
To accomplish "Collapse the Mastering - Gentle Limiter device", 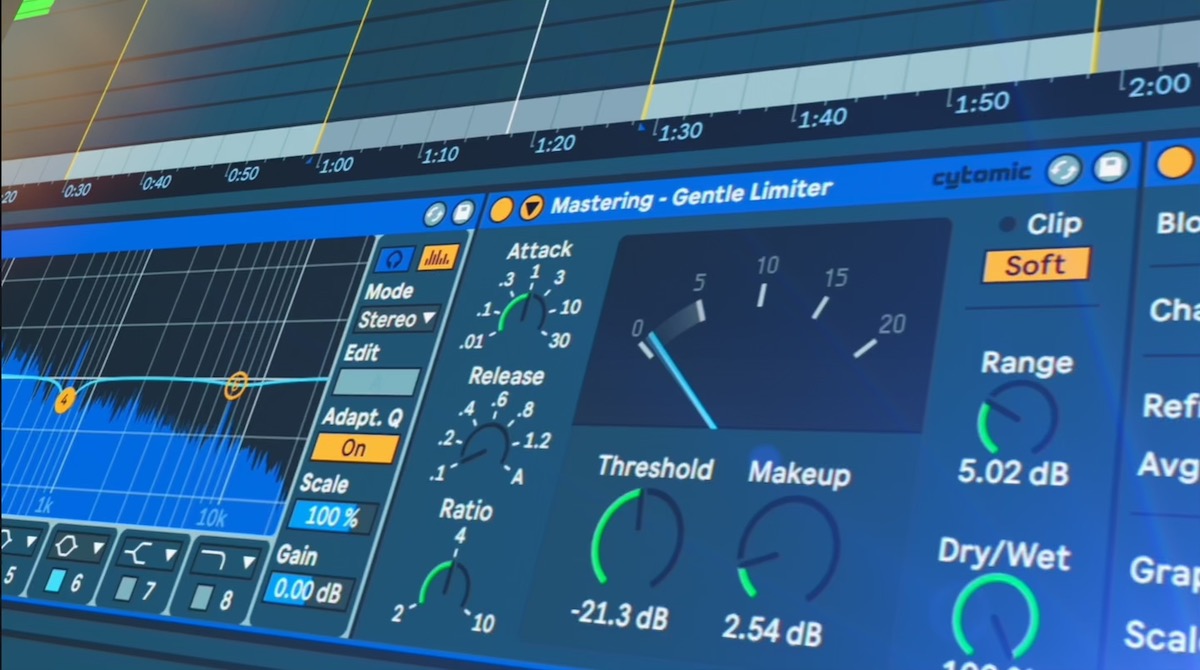I will (532, 207).
